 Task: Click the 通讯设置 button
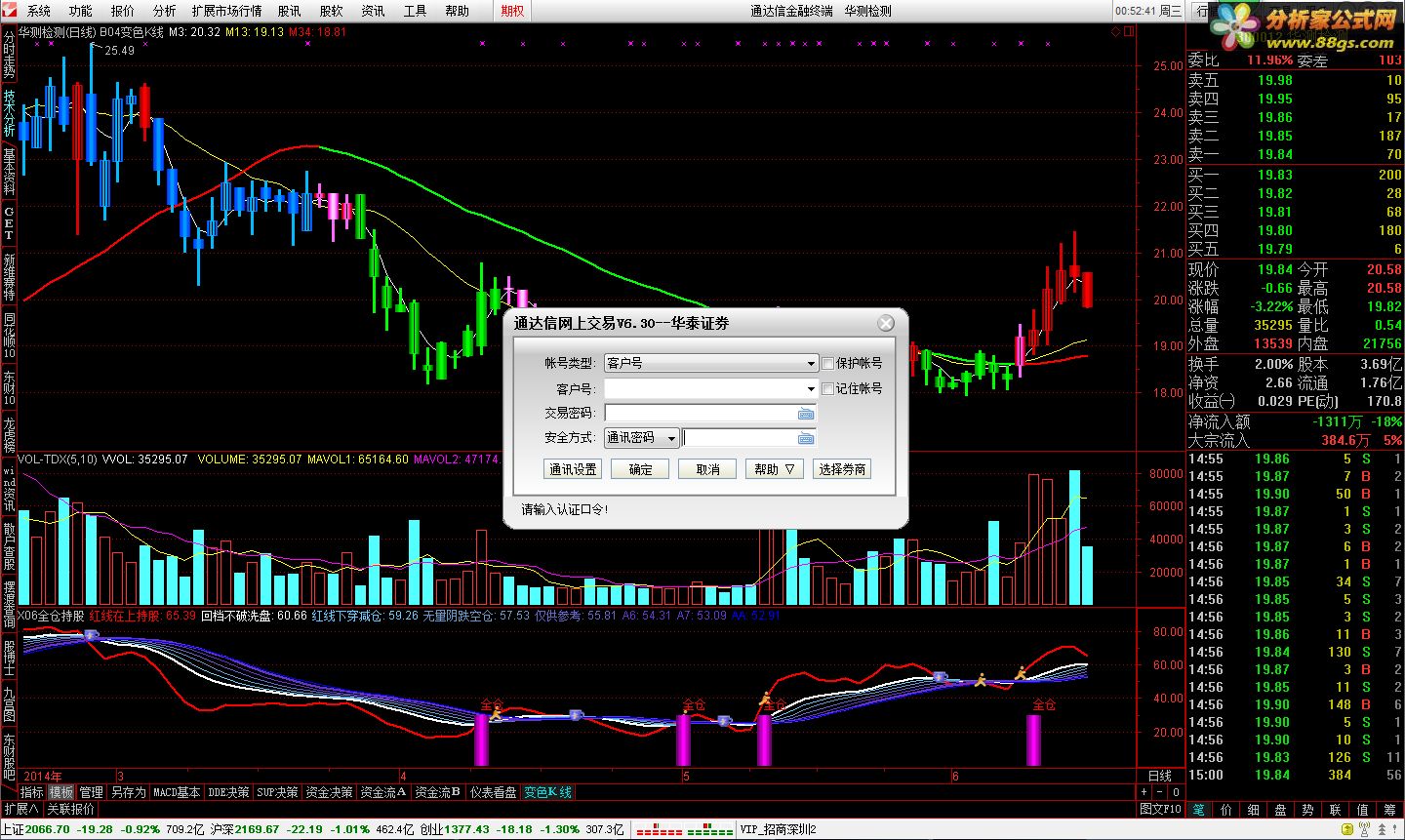pyautogui.click(x=573, y=469)
